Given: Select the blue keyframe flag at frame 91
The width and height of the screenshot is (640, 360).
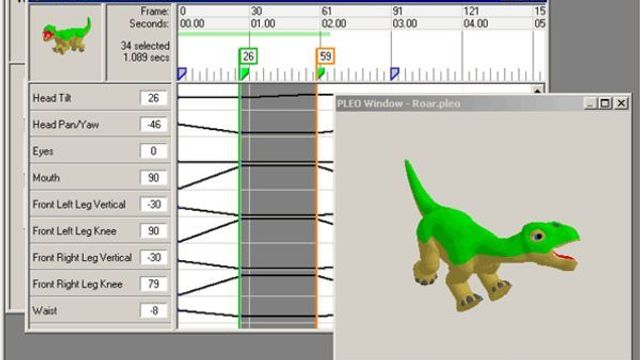Looking at the screenshot, I should pyautogui.click(x=395, y=74).
